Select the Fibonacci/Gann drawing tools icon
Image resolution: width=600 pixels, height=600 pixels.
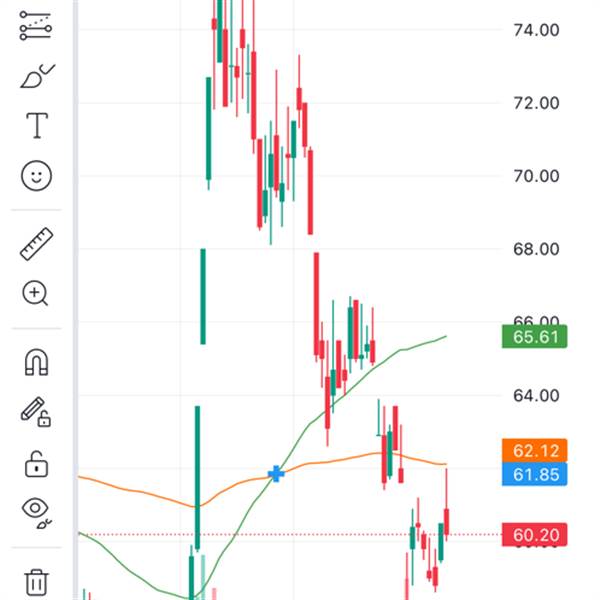point(36,26)
